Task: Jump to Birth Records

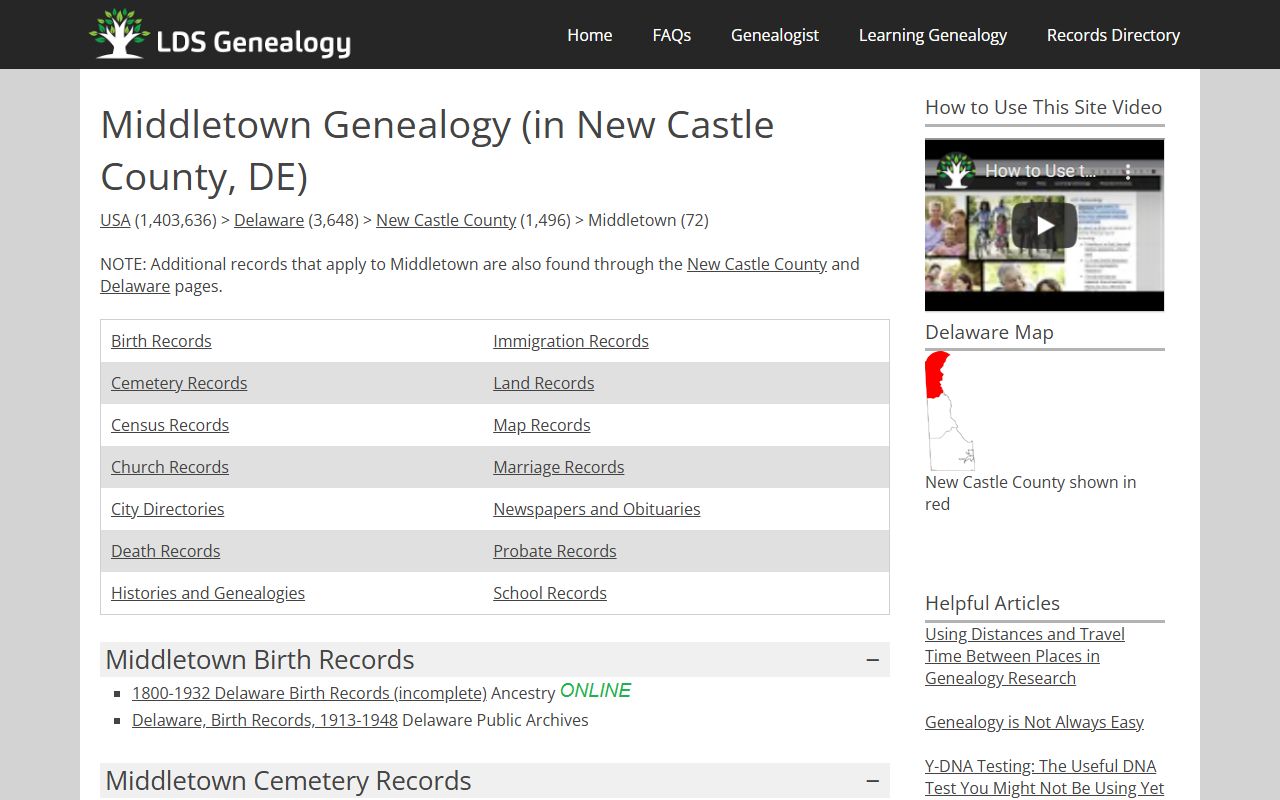Action: coord(161,341)
